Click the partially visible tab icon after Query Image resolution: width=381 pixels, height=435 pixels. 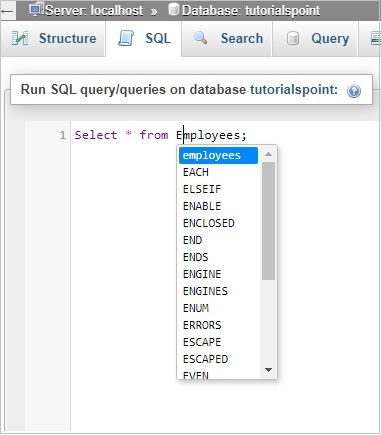pos(376,38)
